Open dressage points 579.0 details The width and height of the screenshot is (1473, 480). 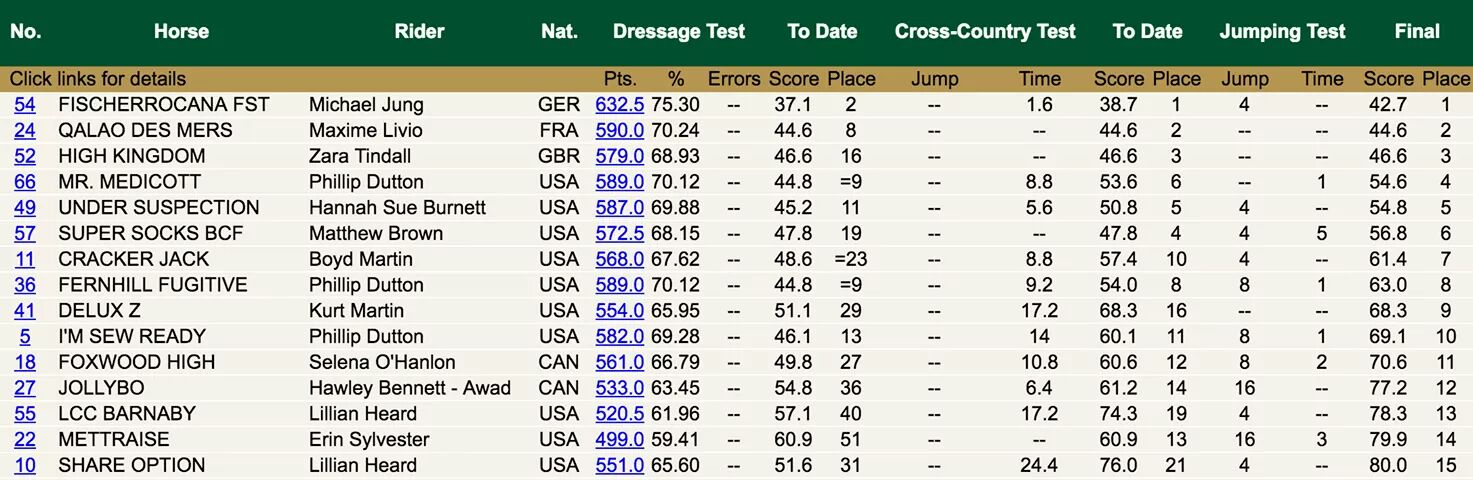[x=619, y=157]
